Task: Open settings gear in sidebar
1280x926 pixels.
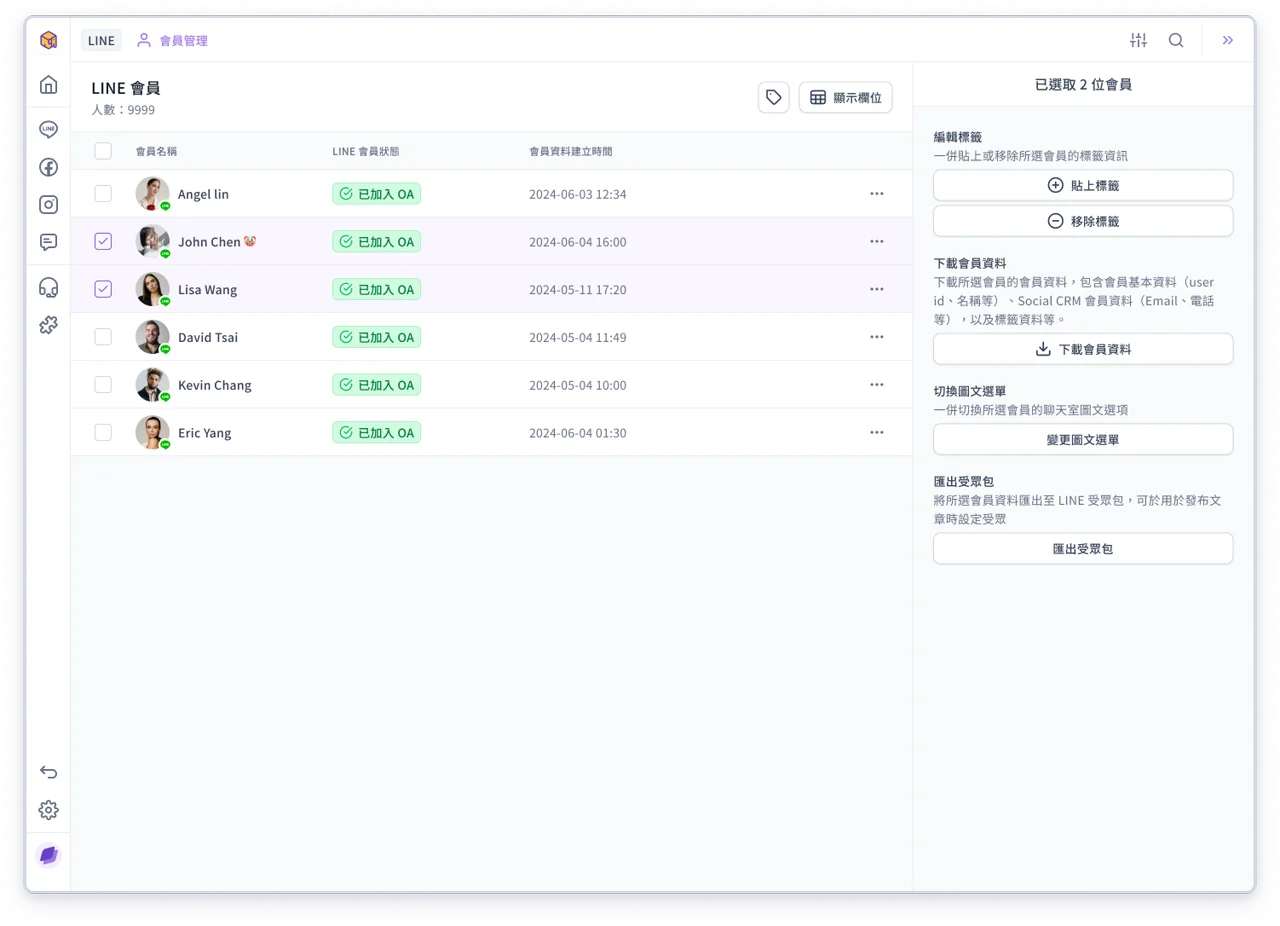Action: tap(48, 810)
